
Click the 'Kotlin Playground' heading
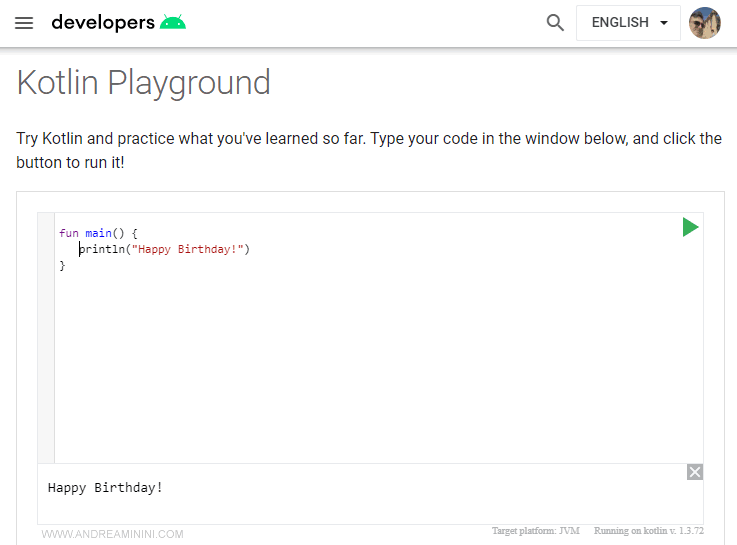143,83
